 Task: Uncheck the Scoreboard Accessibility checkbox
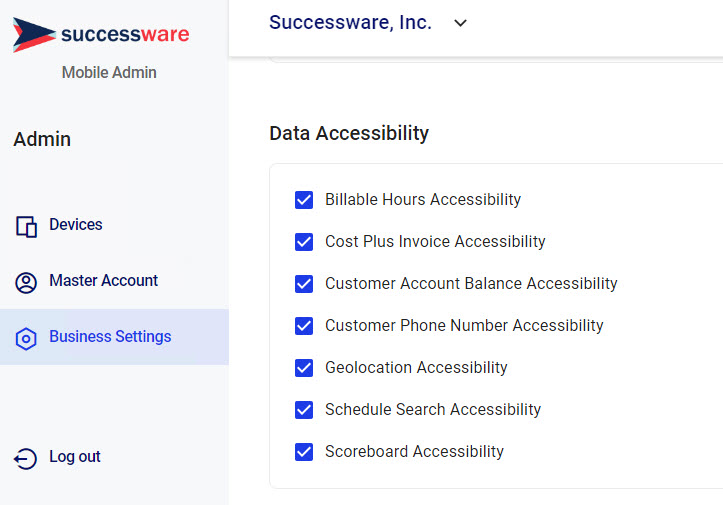click(x=304, y=452)
